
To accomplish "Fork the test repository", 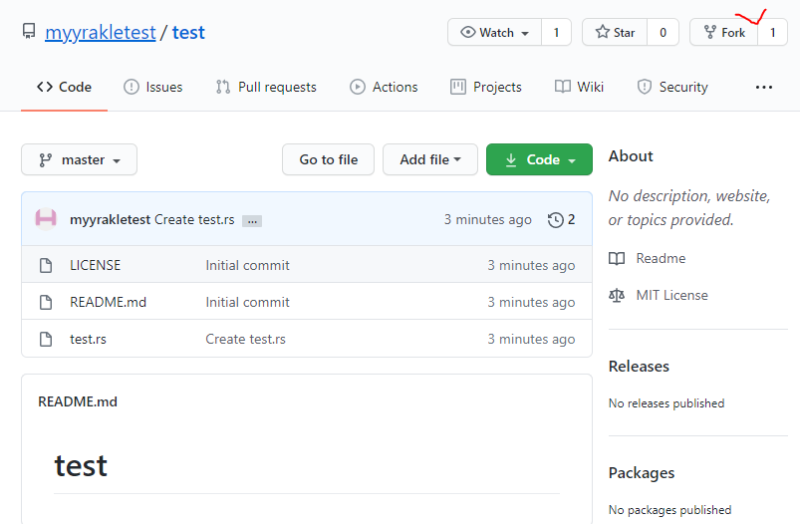I will tap(724, 32).
